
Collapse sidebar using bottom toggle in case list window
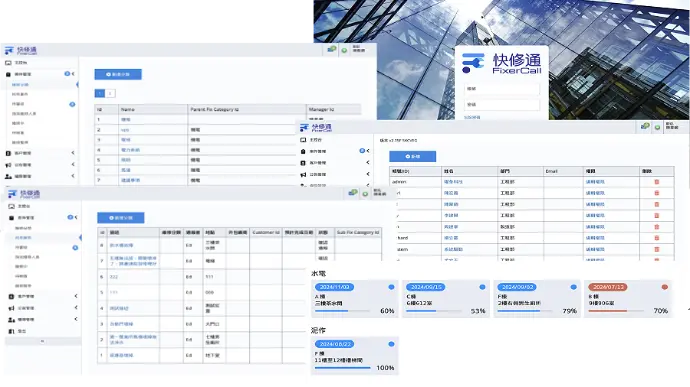tap(43, 341)
